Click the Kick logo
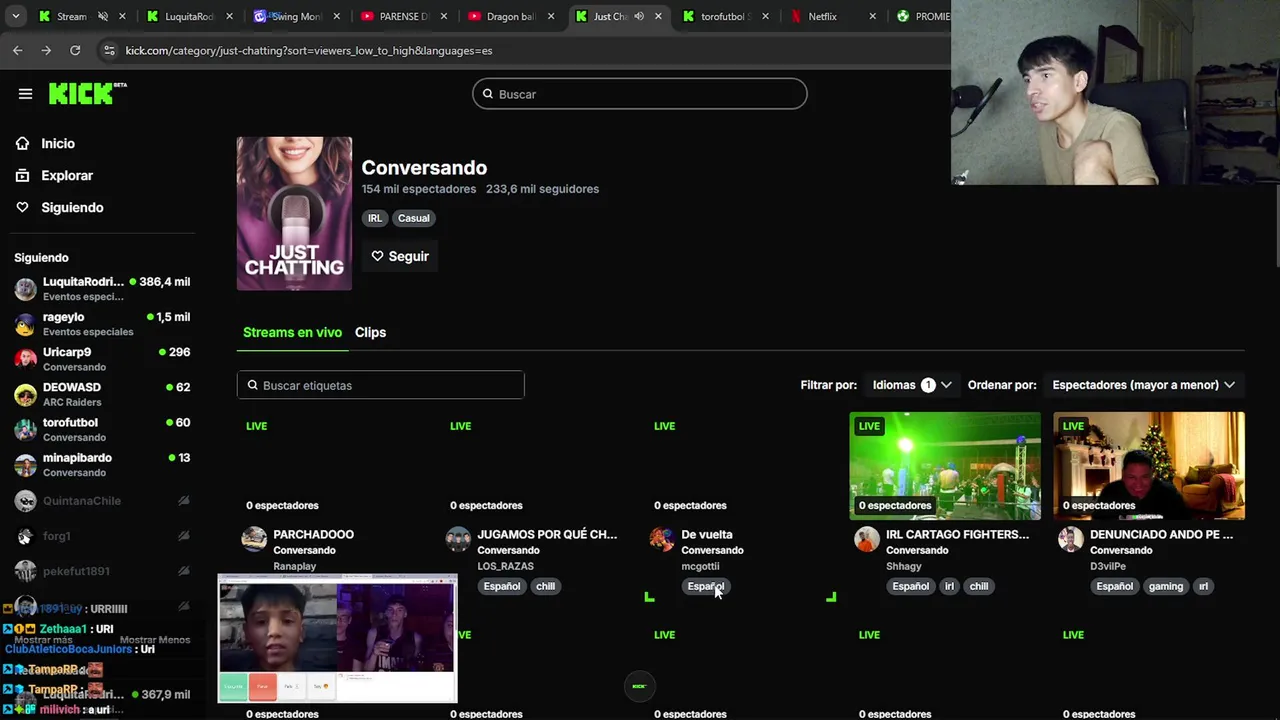The image size is (1280, 720). pyautogui.click(x=87, y=93)
